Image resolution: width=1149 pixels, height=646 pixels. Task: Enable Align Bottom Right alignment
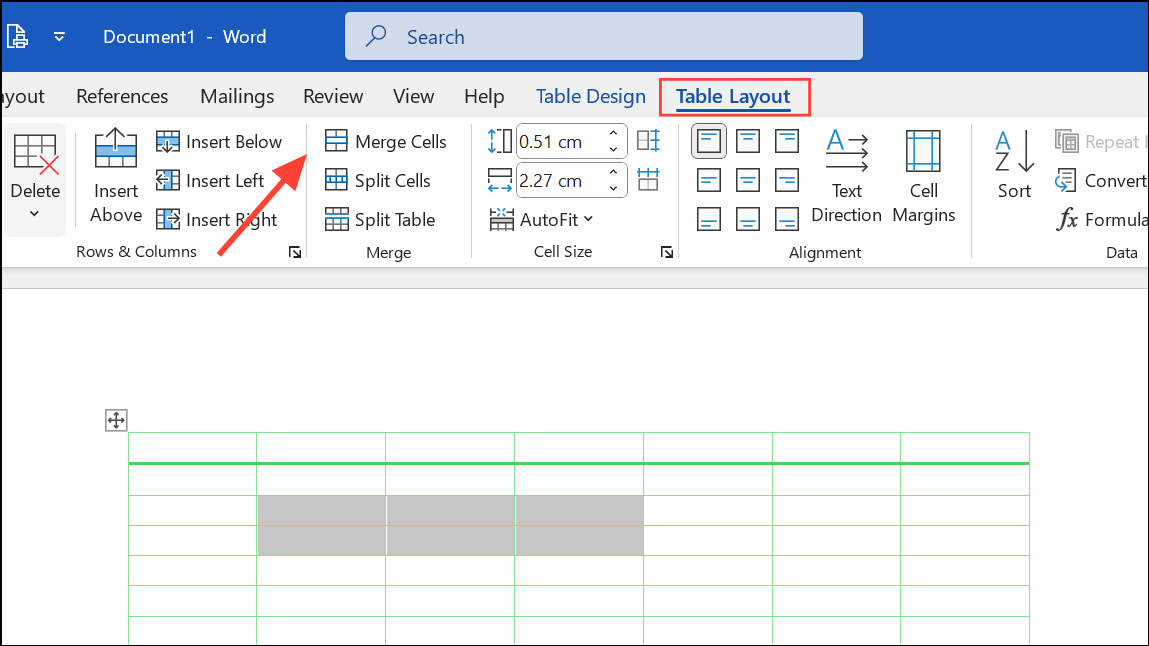pos(787,219)
